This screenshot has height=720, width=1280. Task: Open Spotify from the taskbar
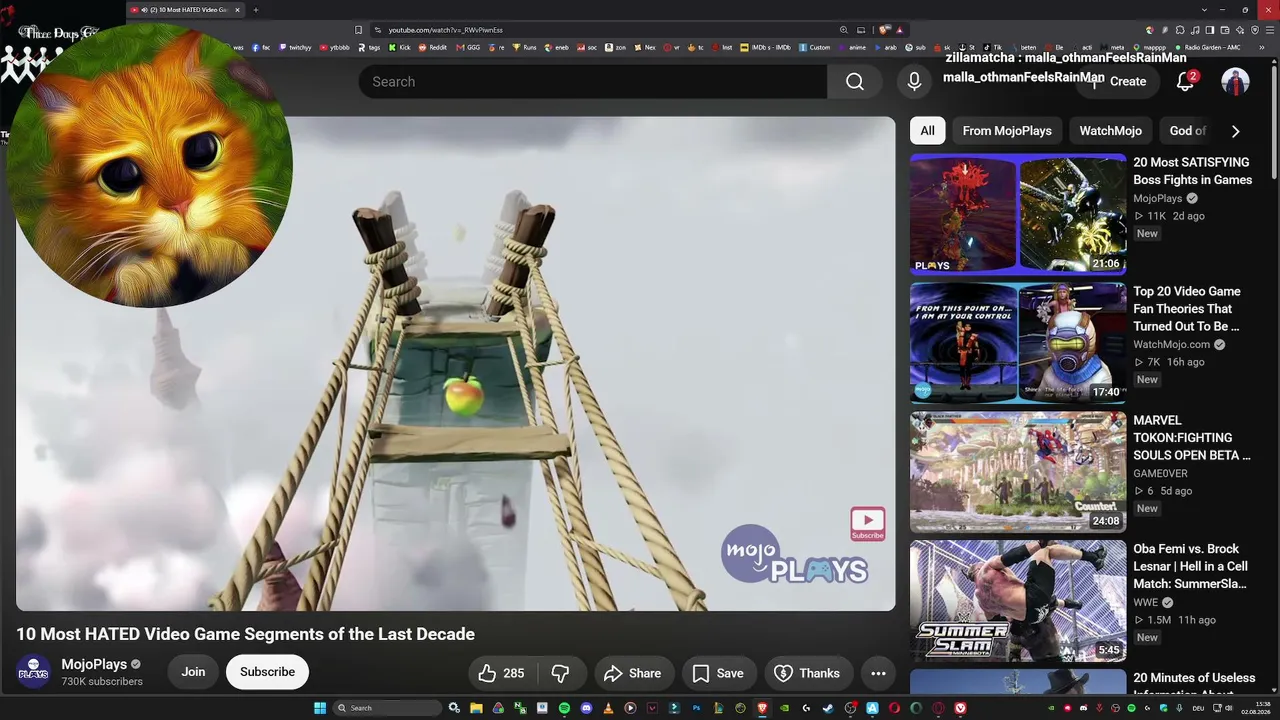tap(564, 708)
